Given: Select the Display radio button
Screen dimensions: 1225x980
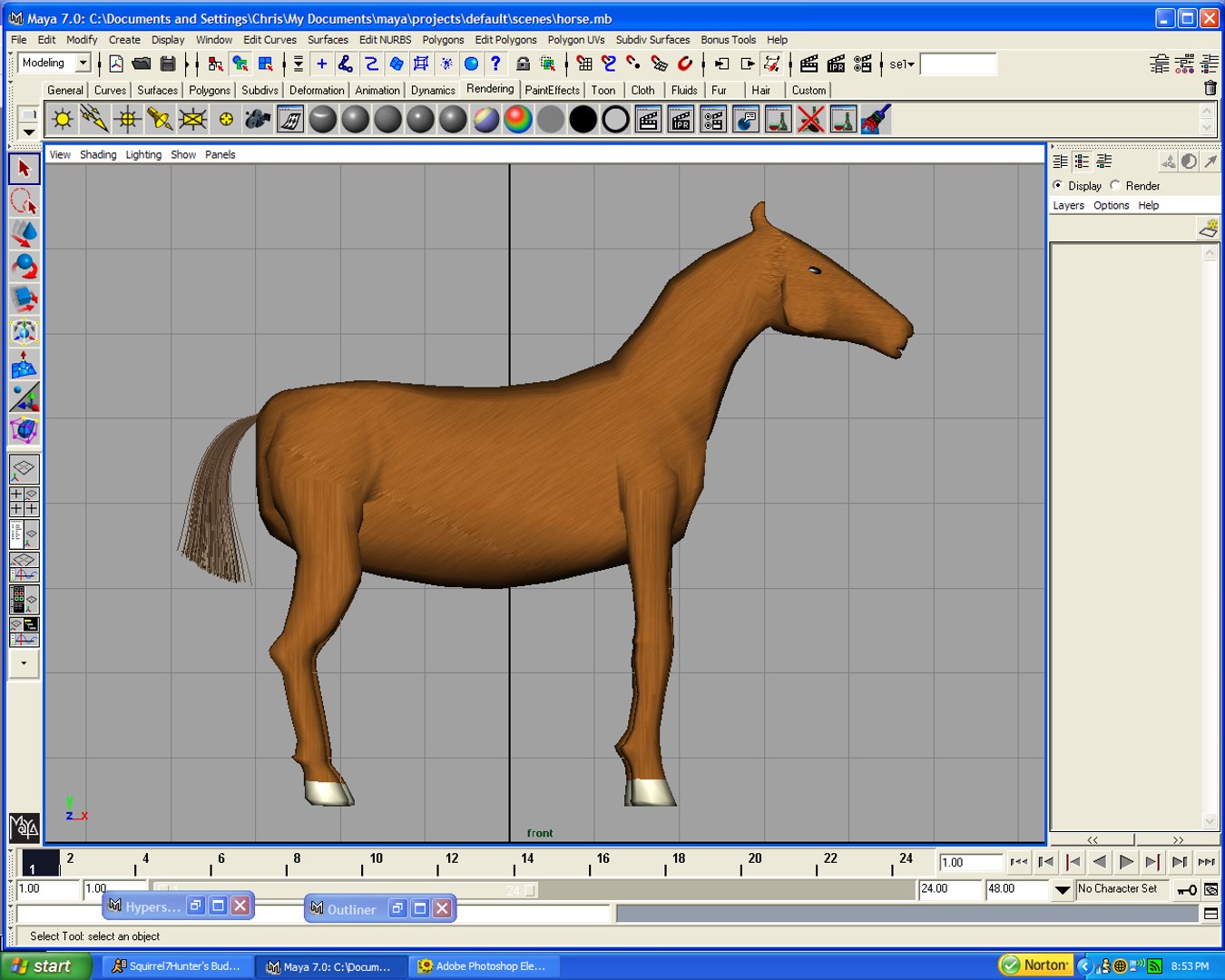Looking at the screenshot, I should pyautogui.click(x=1058, y=185).
